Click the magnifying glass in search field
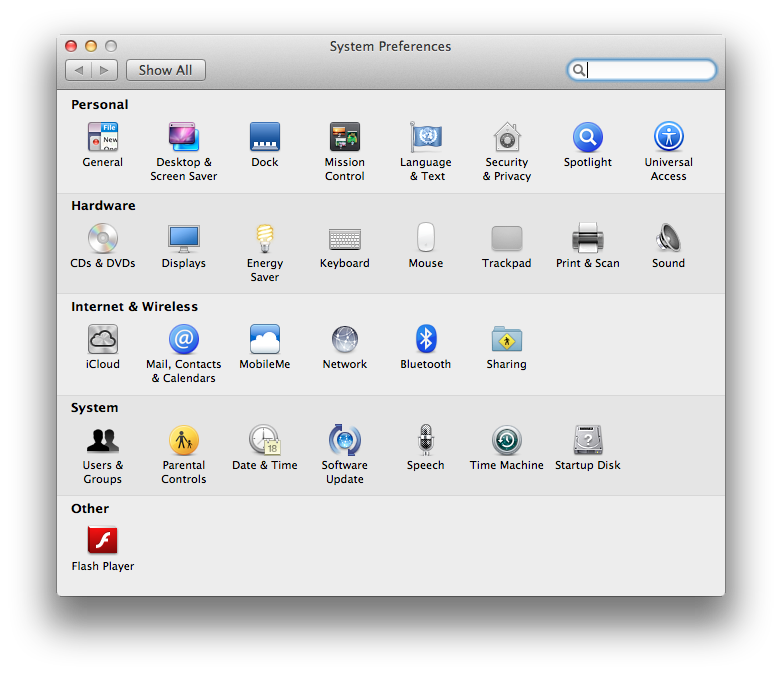Viewport: 782px width, 675px height. click(578, 70)
